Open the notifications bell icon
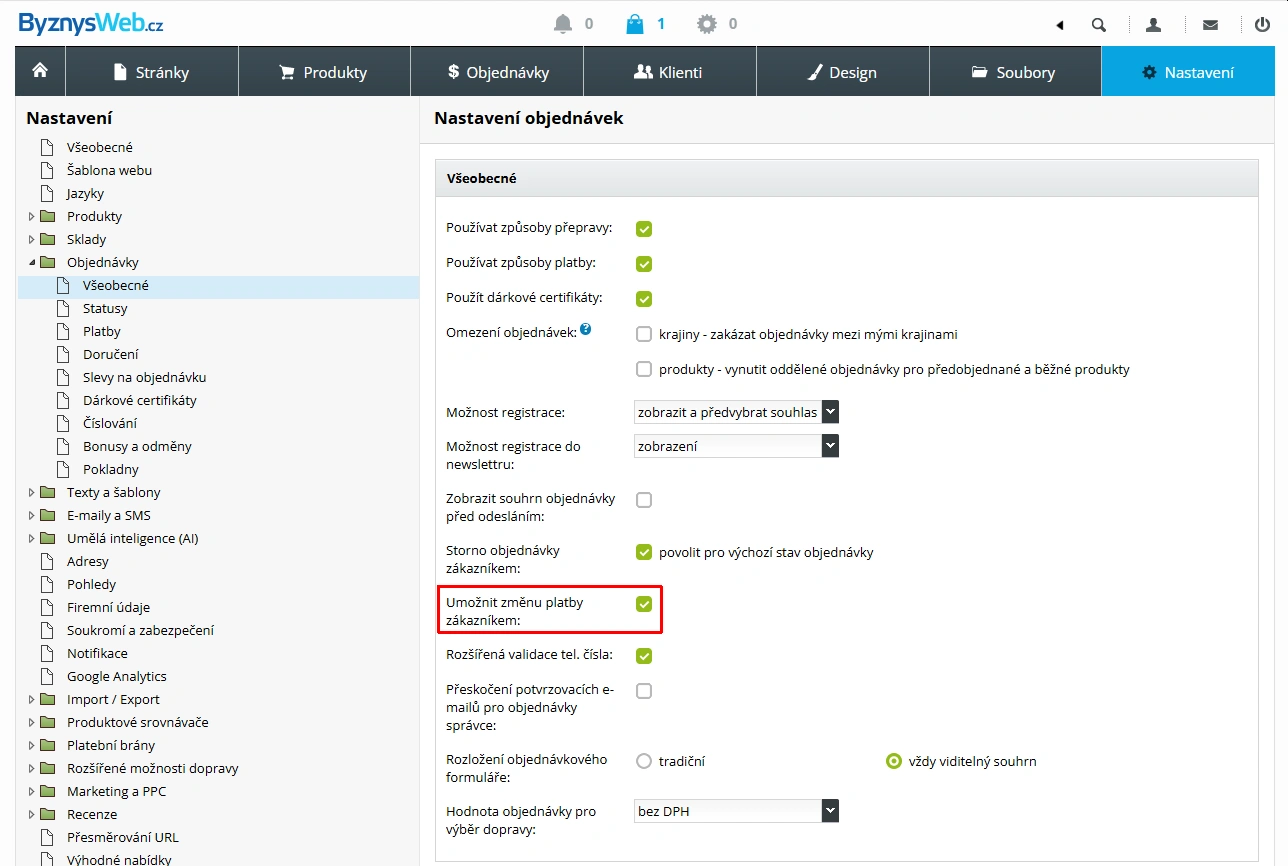 coord(564,24)
